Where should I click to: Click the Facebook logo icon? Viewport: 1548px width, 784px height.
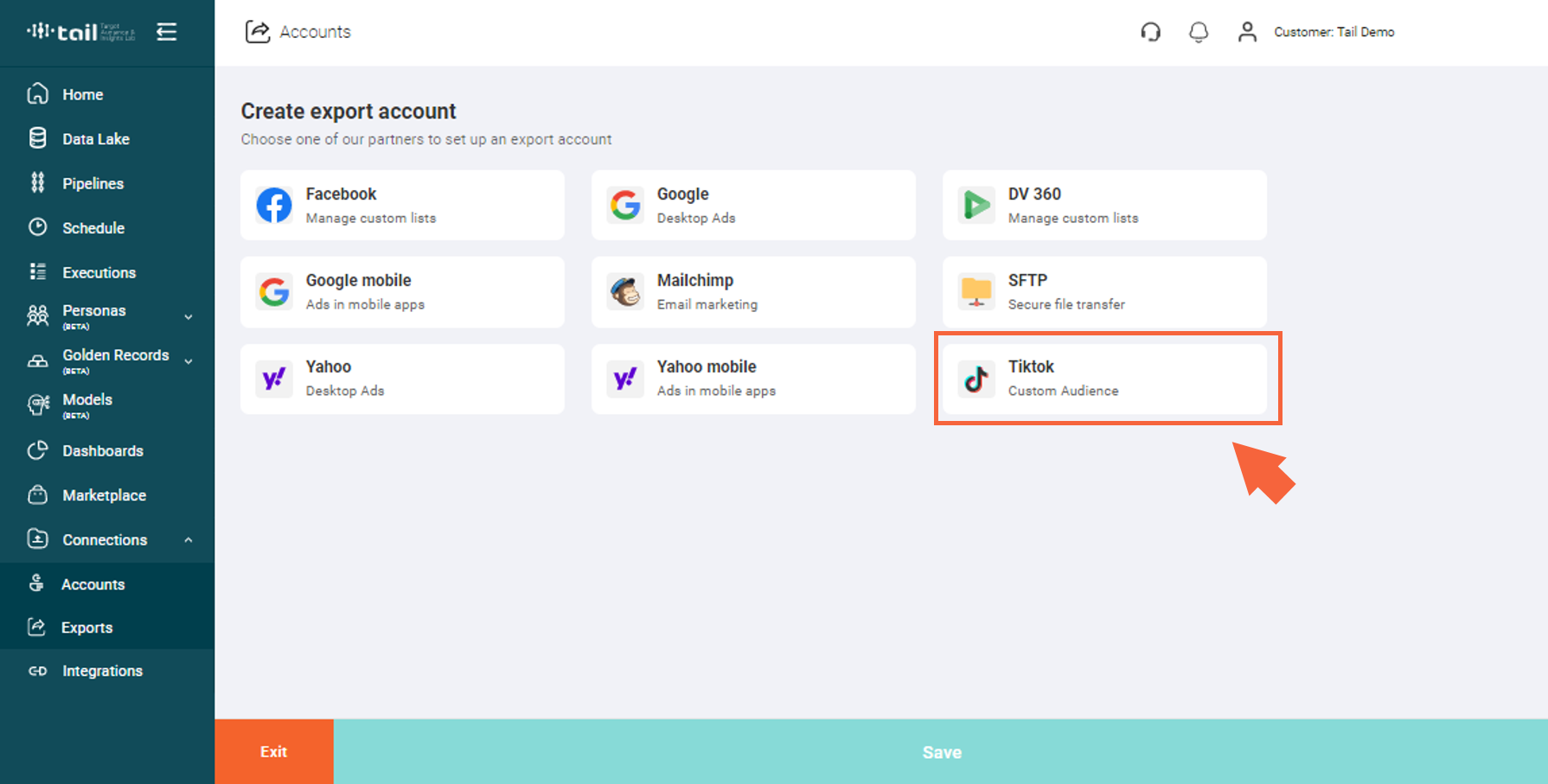pyautogui.click(x=274, y=205)
